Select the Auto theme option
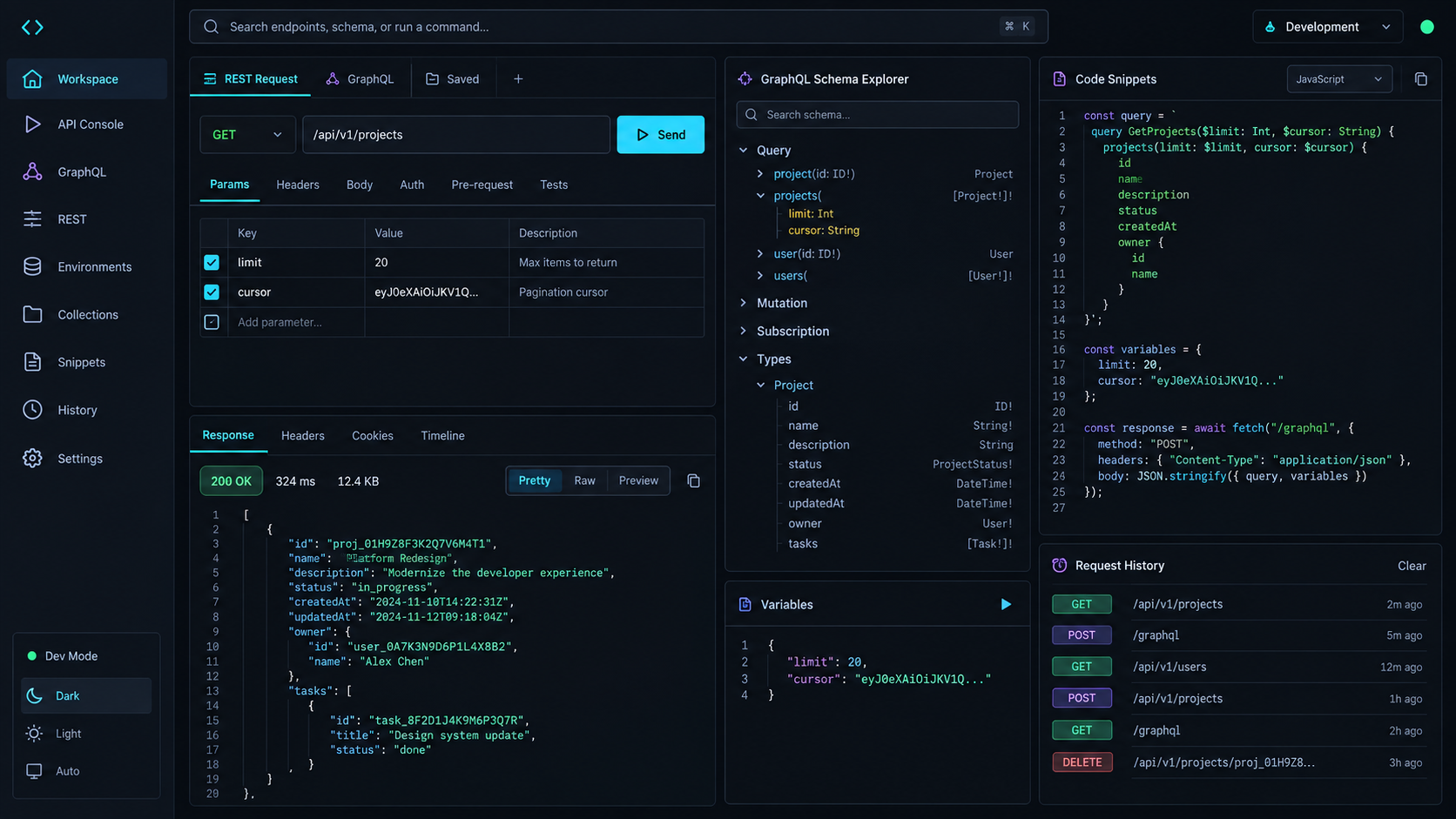 click(x=86, y=771)
